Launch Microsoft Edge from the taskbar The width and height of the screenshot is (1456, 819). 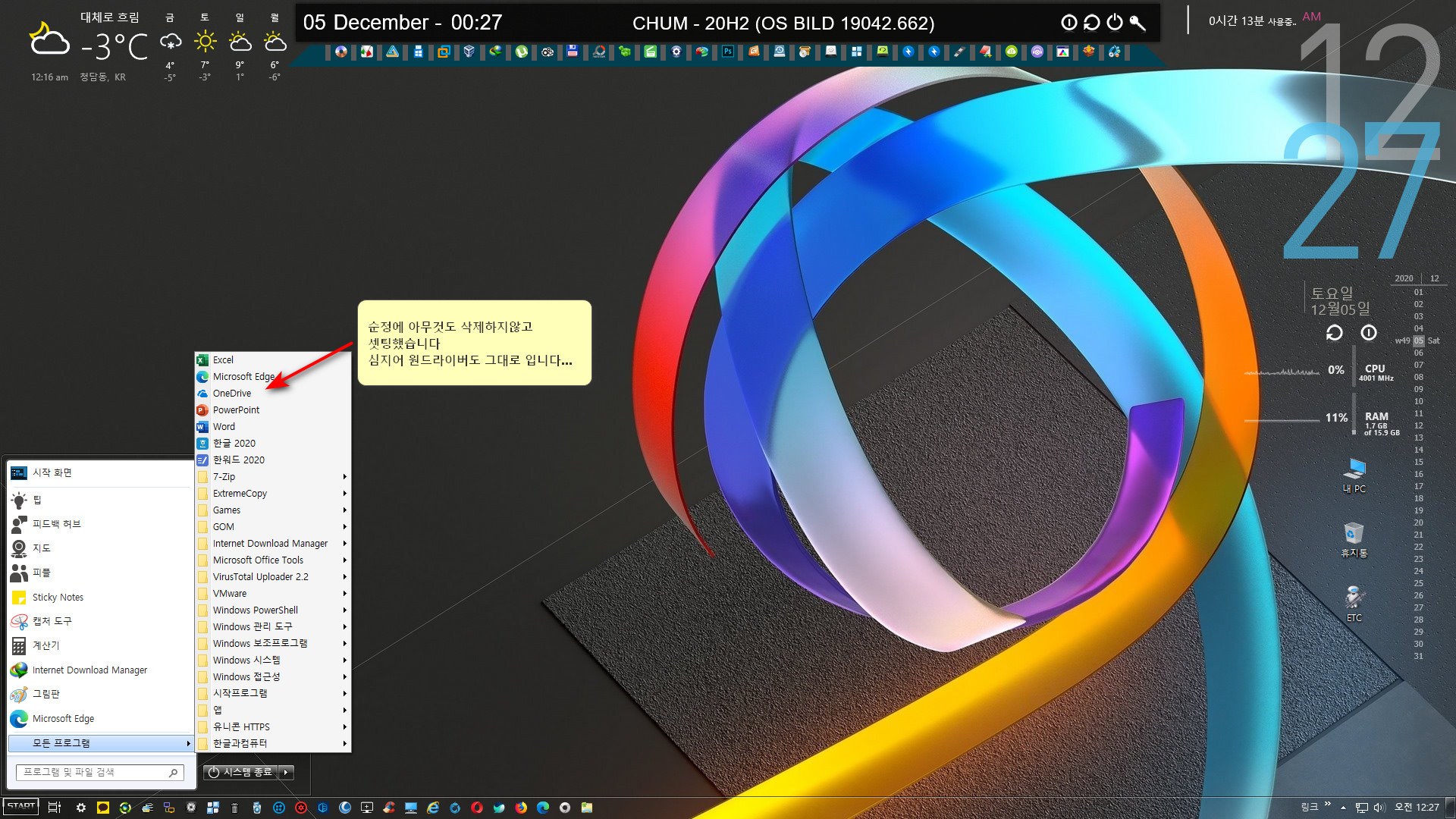click(x=543, y=808)
